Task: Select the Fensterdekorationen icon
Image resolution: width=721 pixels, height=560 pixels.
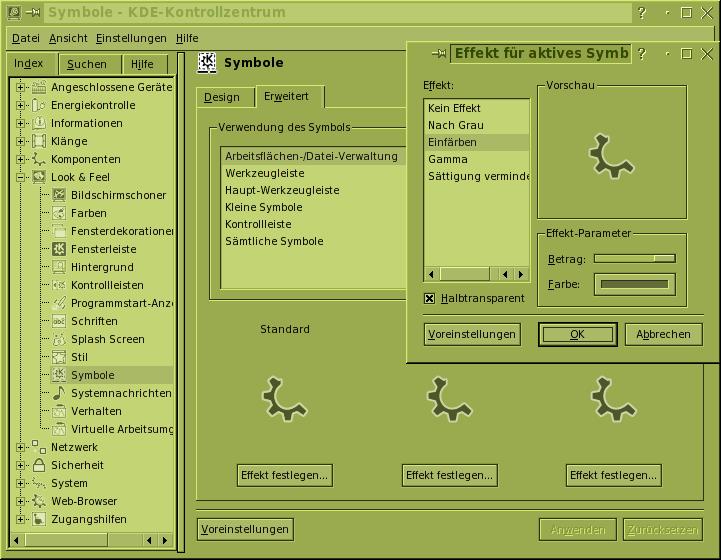Action: (59, 231)
